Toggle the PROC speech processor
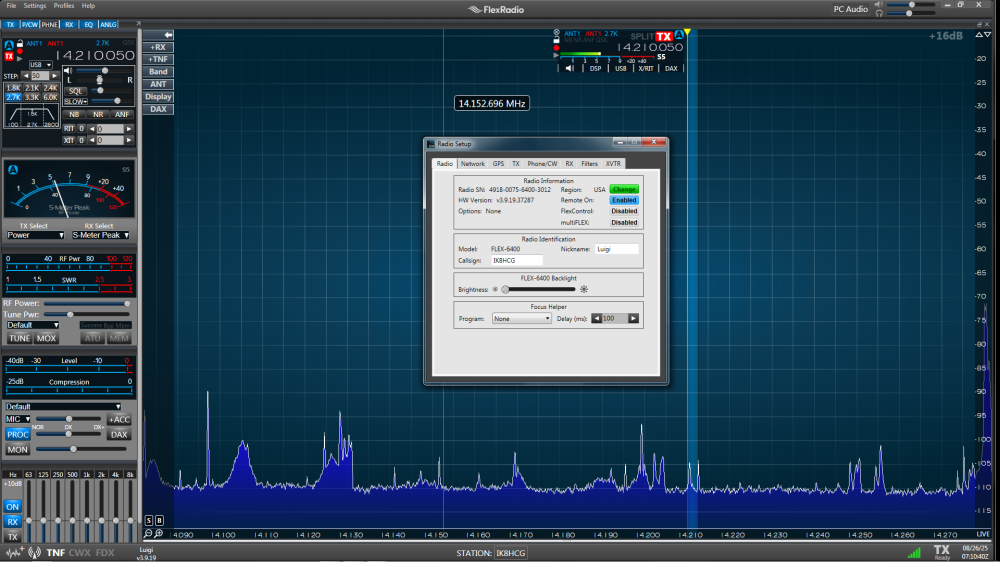1000x567 pixels. 17,434
